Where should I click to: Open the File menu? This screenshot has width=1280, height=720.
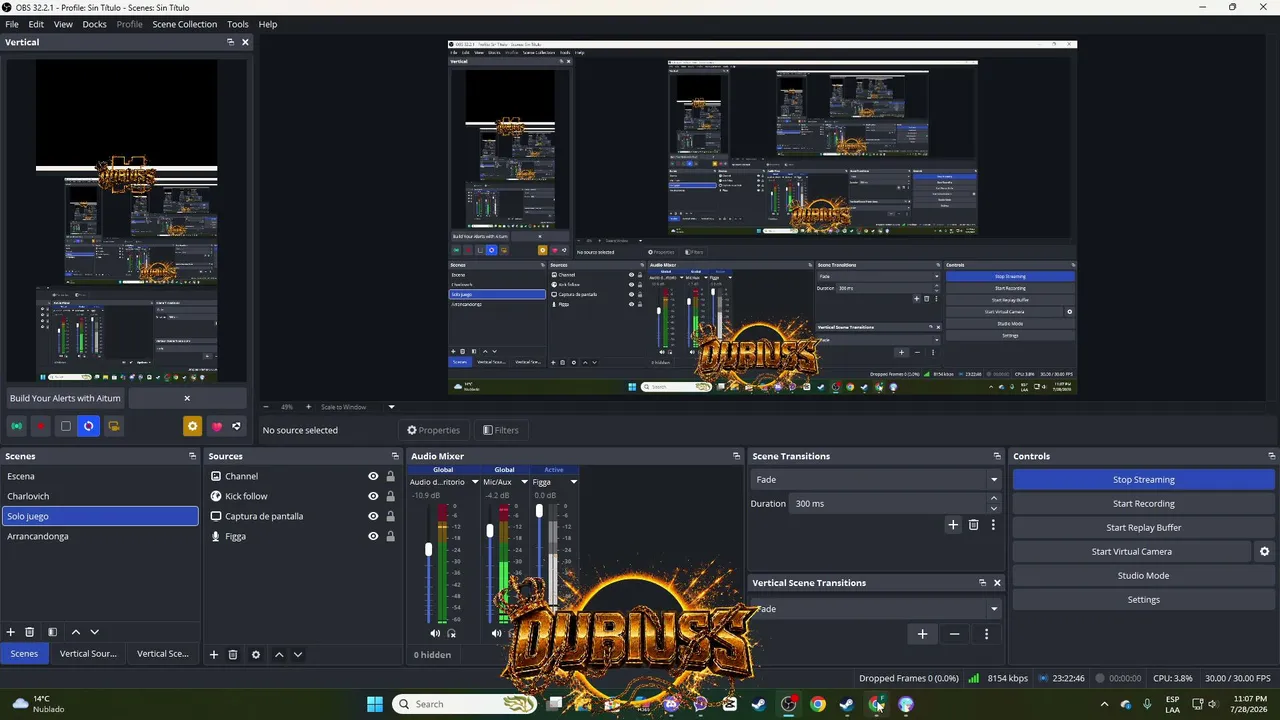[x=12, y=24]
